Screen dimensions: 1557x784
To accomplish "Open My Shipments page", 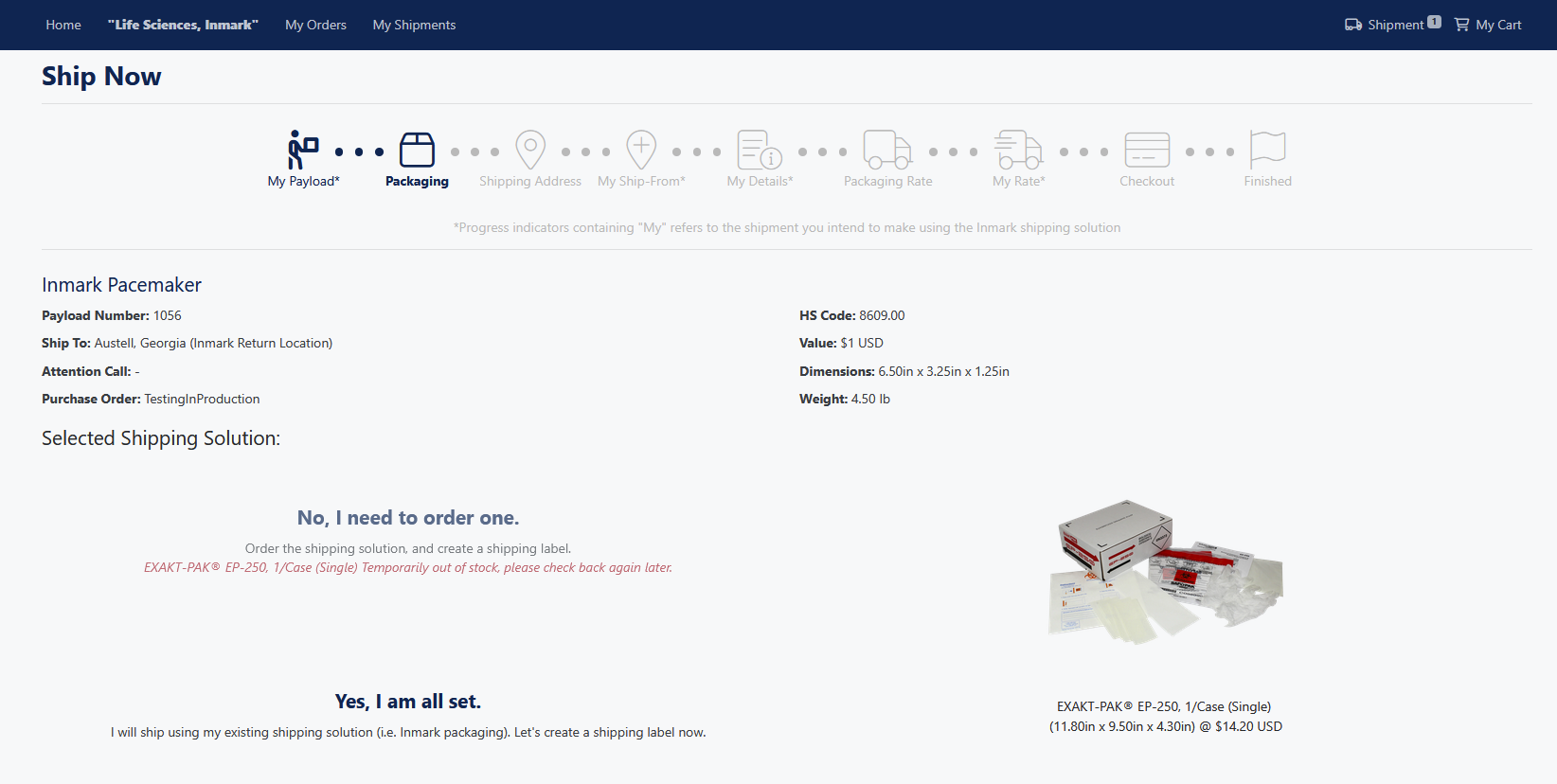I will pyautogui.click(x=414, y=25).
